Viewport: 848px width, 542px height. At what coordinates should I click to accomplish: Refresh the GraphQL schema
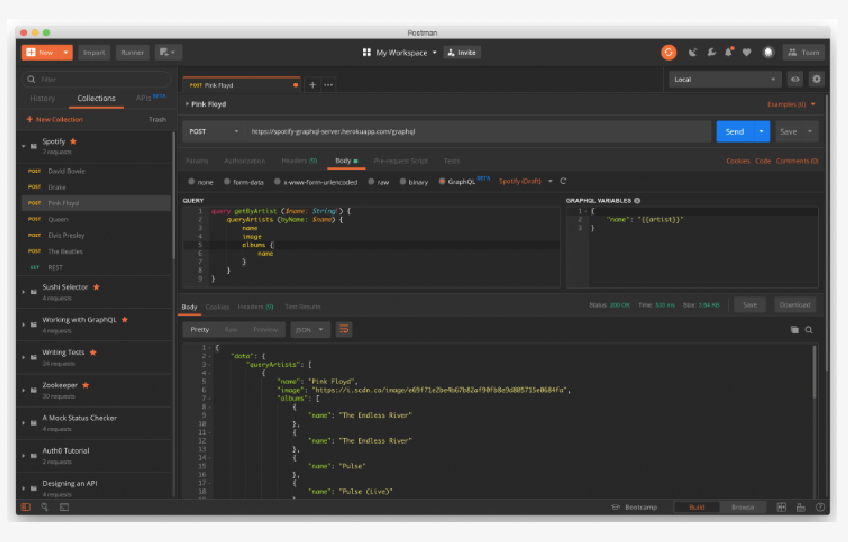(563, 181)
